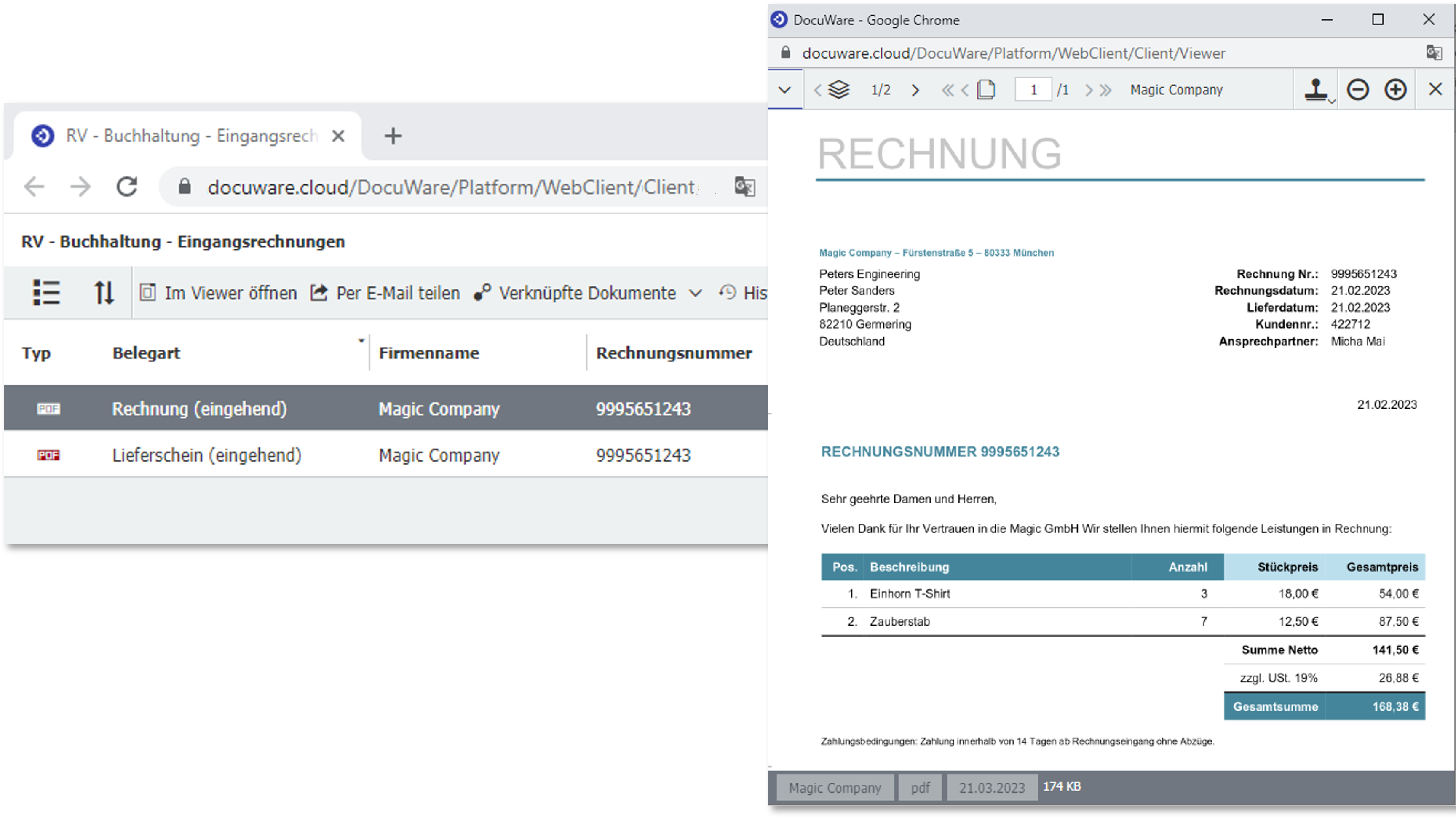Click the page number input field

click(x=1033, y=90)
